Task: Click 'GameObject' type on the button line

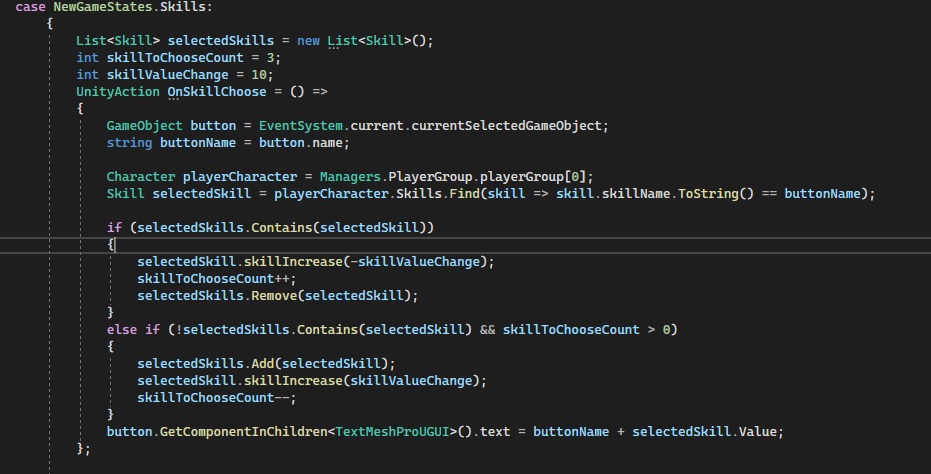Action: point(144,126)
